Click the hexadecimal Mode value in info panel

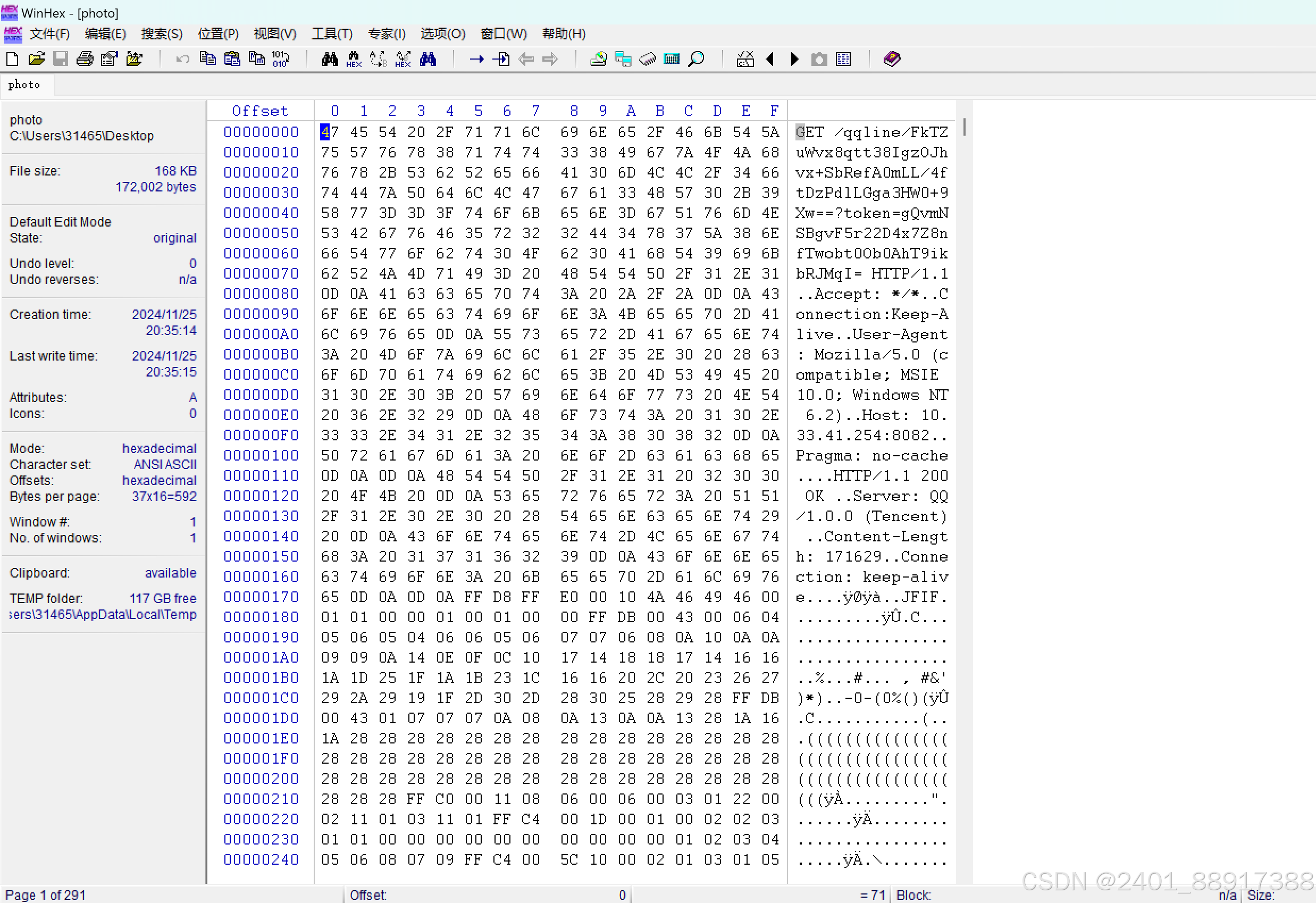(x=159, y=449)
